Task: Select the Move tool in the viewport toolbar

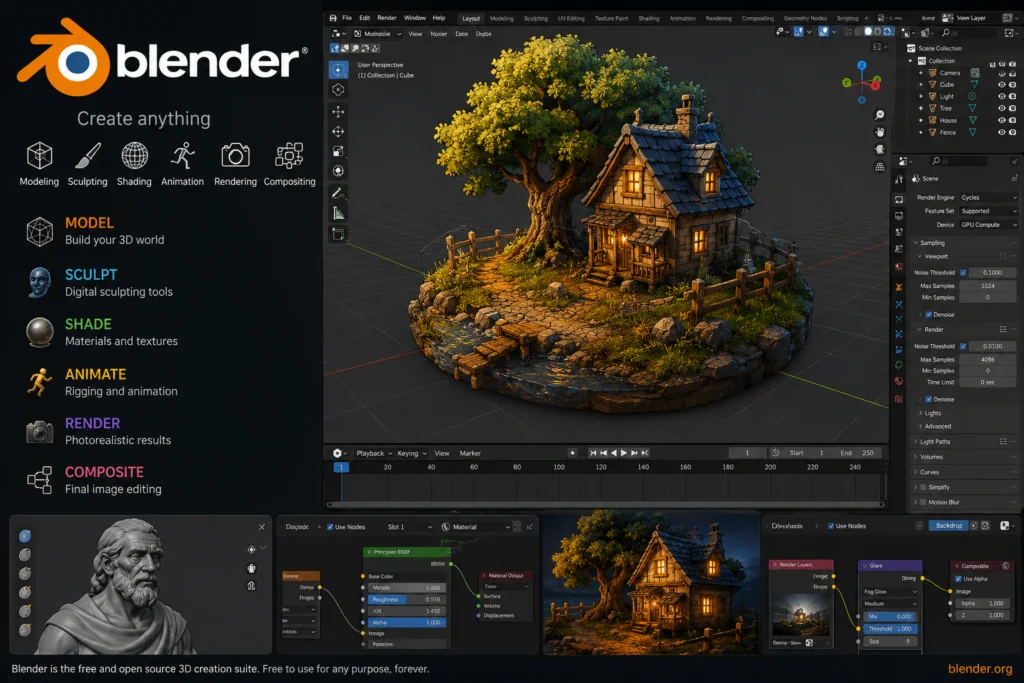Action: (338, 112)
